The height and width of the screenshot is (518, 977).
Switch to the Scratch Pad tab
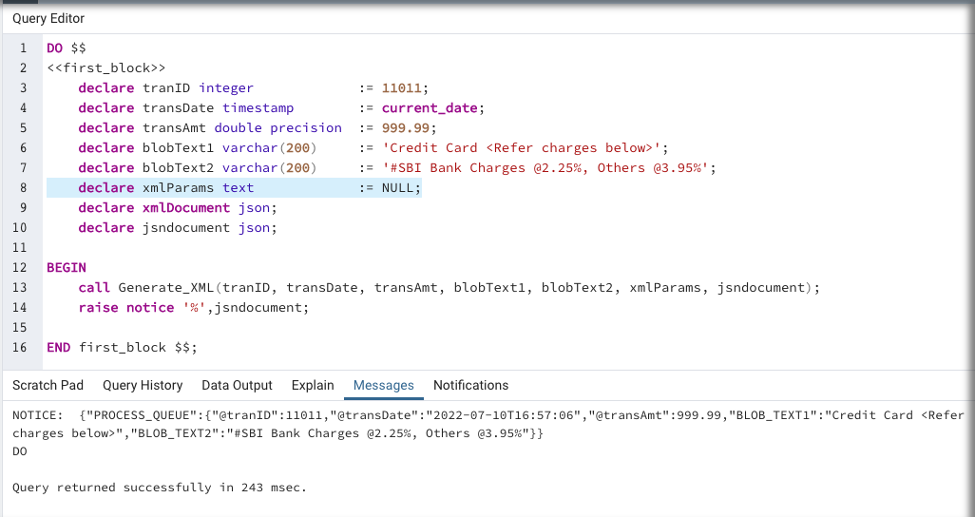[48, 385]
